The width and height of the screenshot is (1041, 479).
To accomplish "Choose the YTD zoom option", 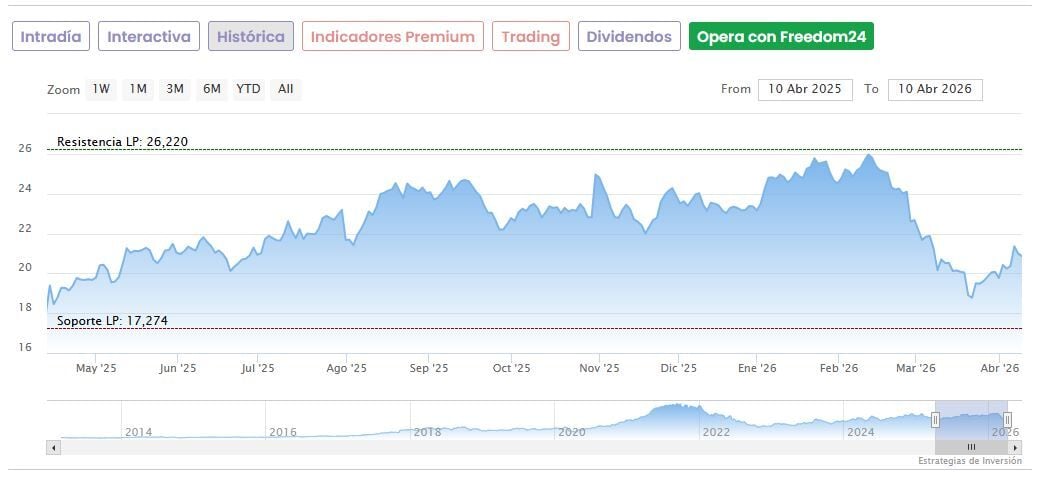I will pyautogui.click(x=248, y=89).
